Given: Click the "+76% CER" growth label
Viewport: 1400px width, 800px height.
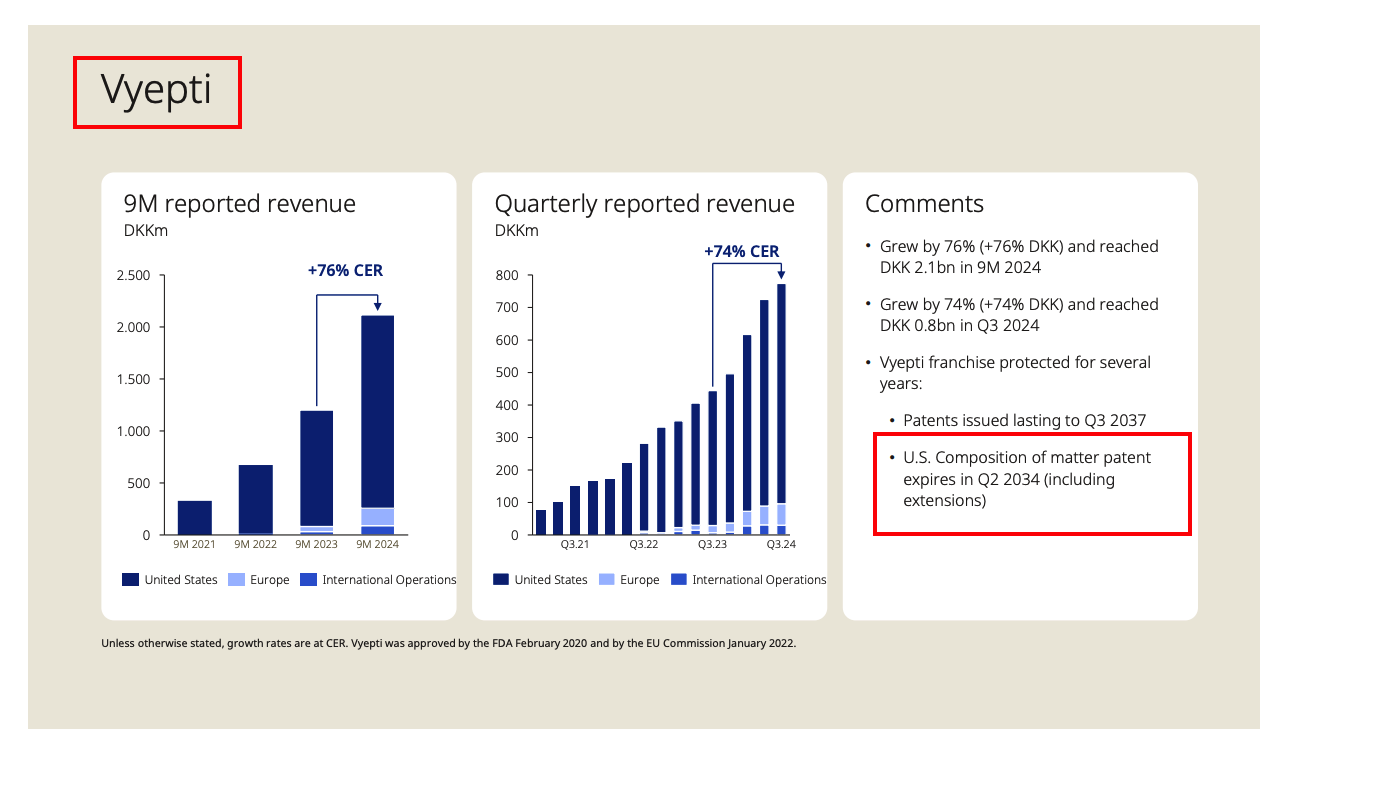Looking at the screenshot, I should [345, 271].
